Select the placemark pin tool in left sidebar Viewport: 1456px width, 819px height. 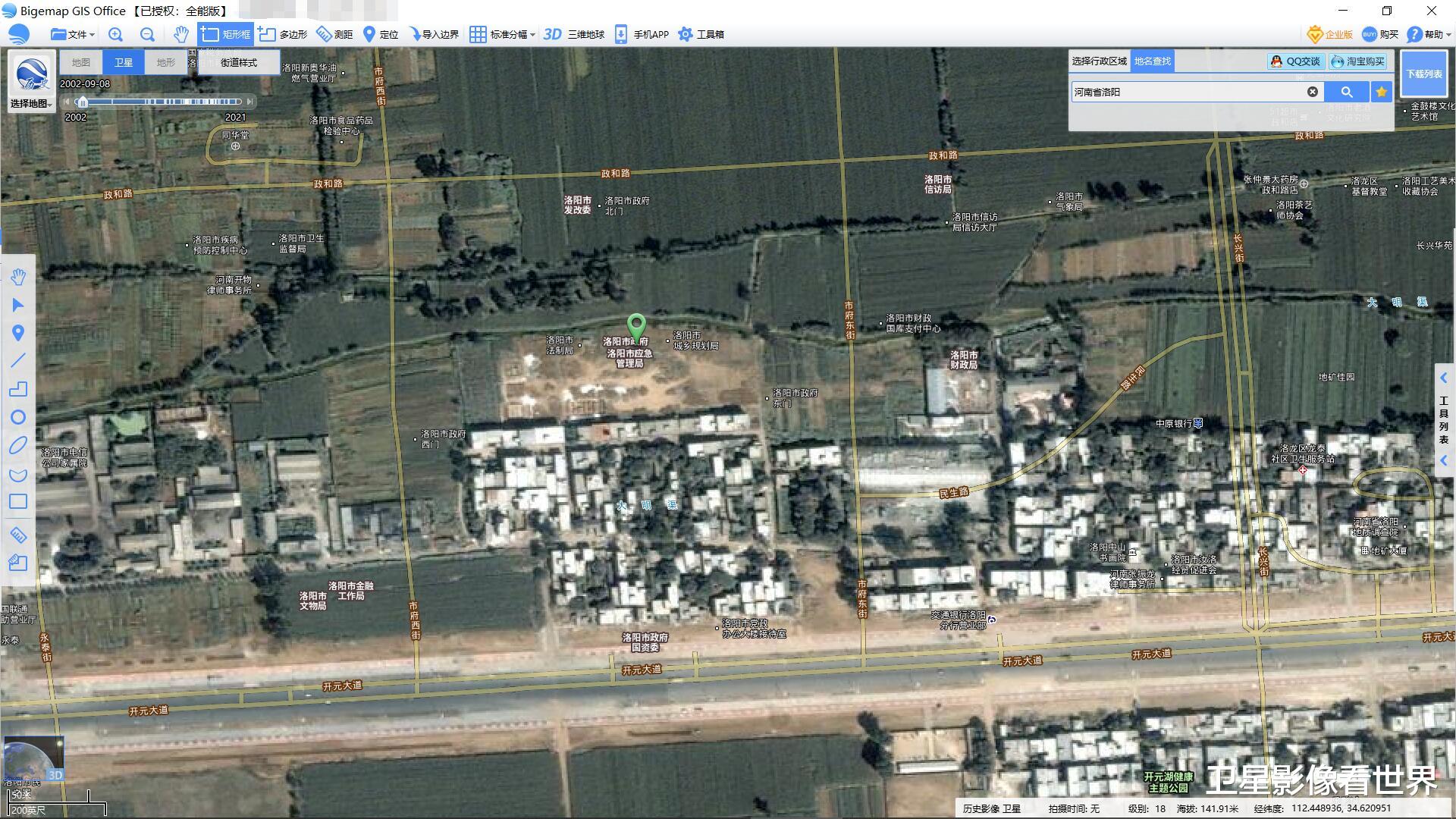coord(18,333)
